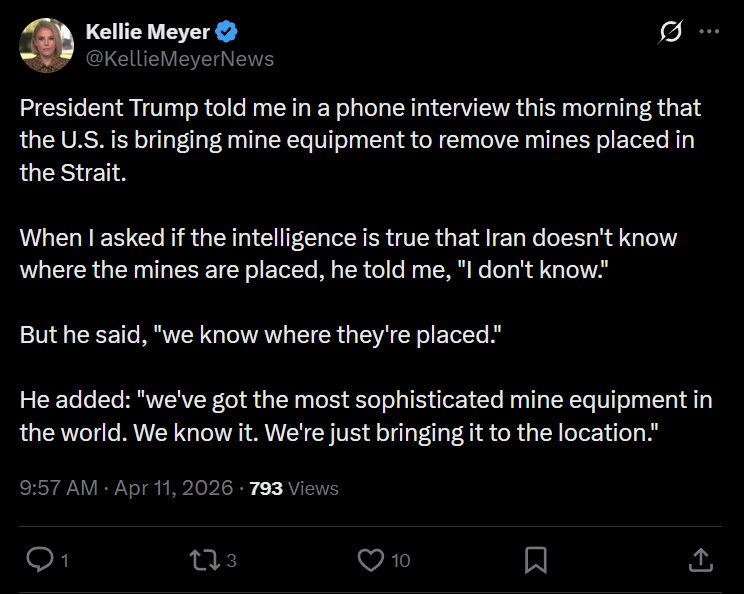Click the paragraph starting "President Trump told me"
The image size is (744, 594).
360,139
